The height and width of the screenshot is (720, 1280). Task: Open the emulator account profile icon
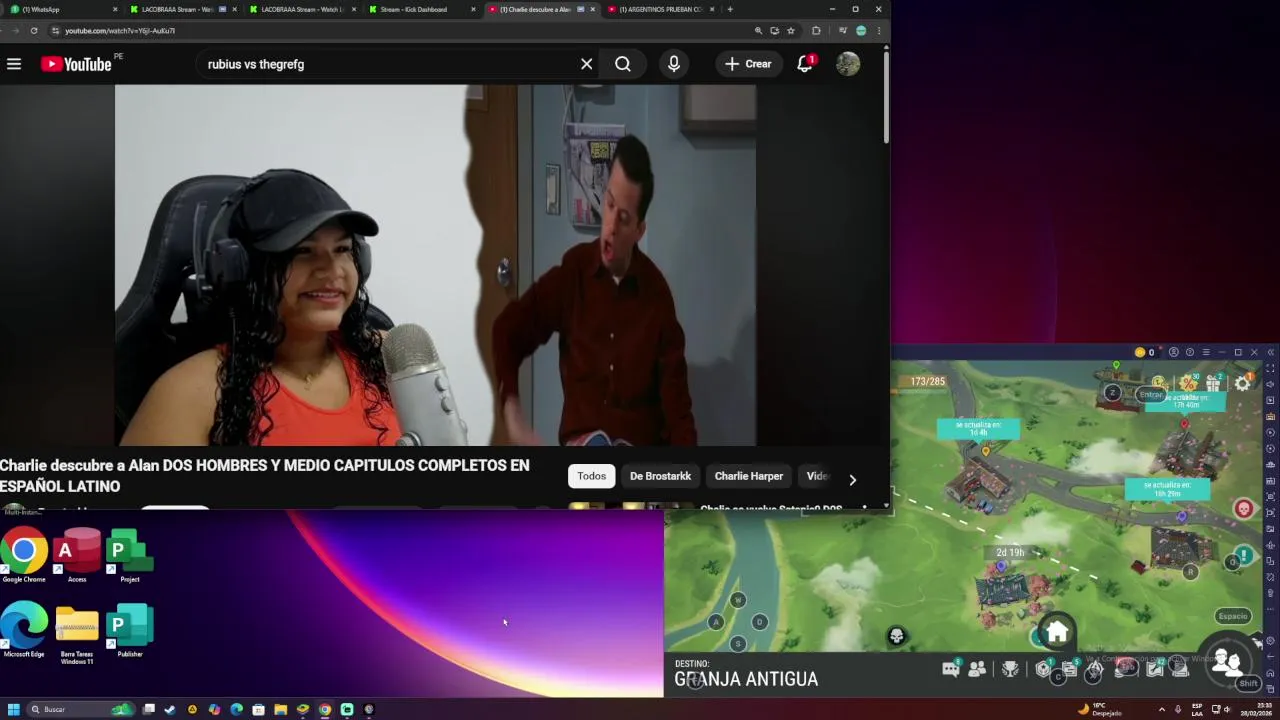click(1174, 352)
